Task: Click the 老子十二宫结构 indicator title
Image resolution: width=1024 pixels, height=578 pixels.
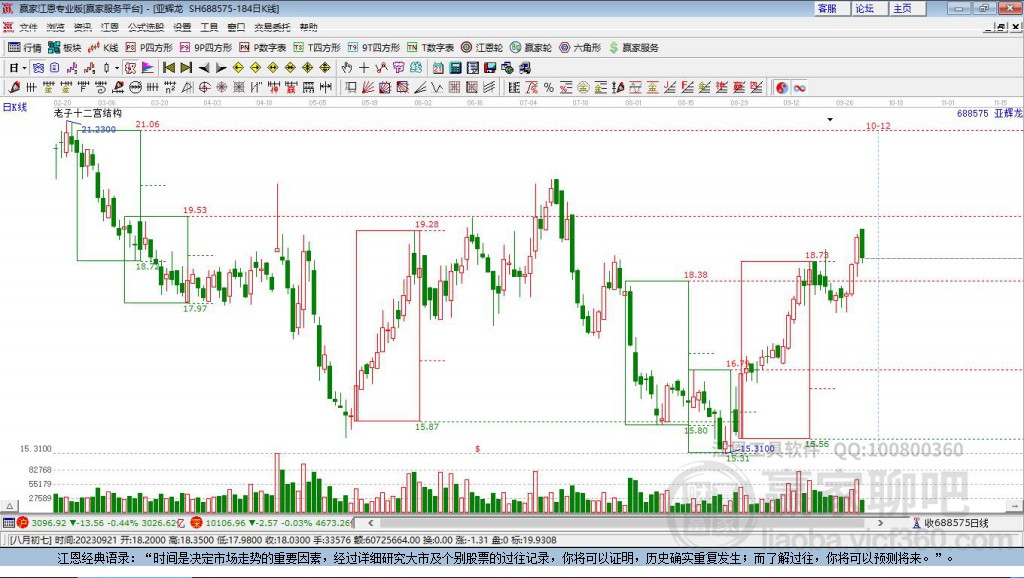Action: (88, 113)
